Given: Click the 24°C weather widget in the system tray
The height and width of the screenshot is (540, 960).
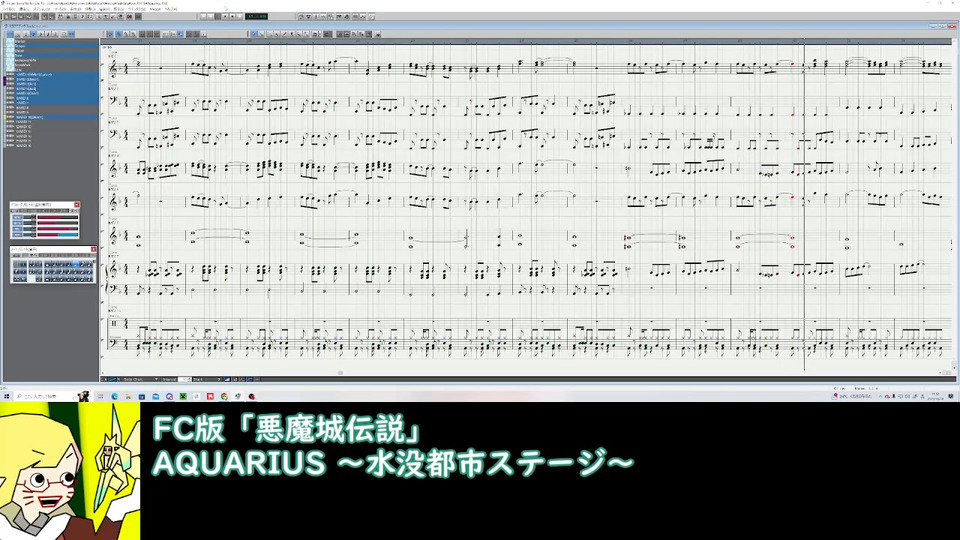Looking at the screenshot, I should [x=851, y=396].
